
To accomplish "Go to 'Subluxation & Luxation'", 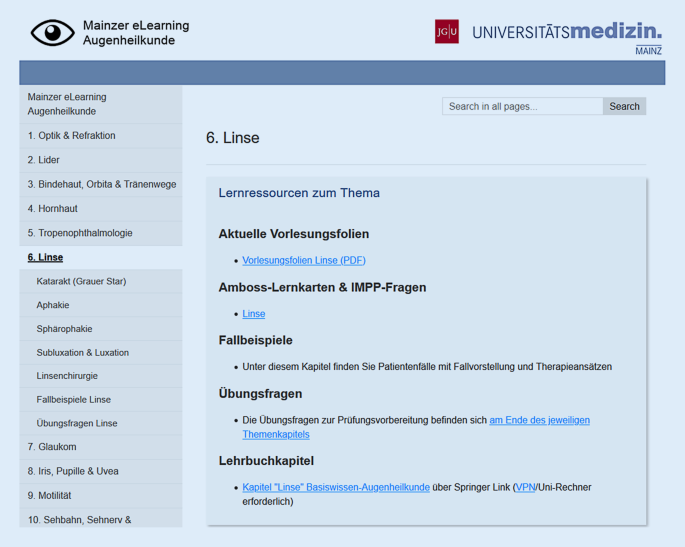I will 101,353.
